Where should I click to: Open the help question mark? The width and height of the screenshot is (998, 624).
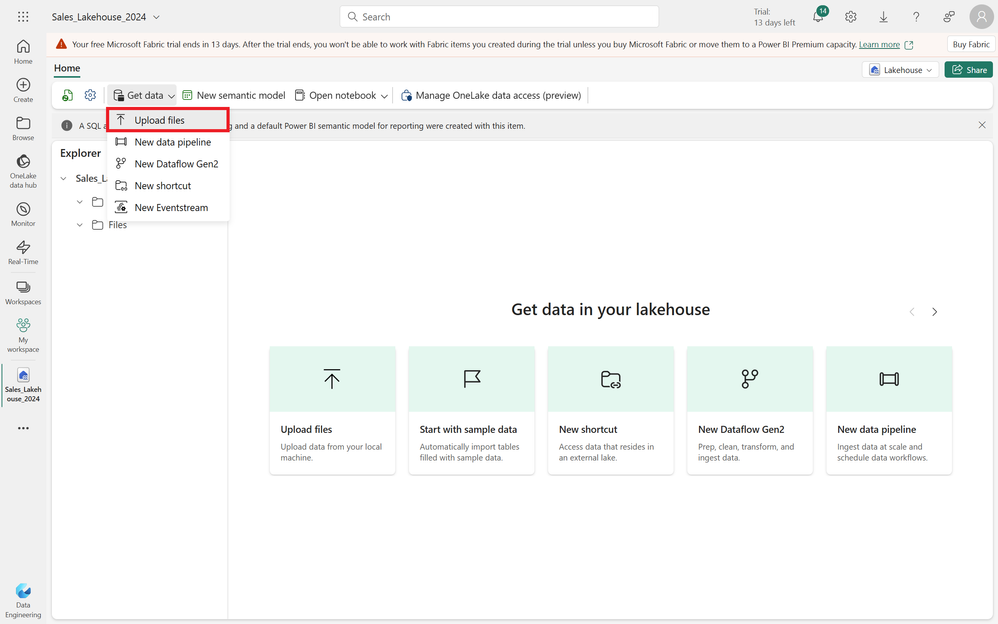tap(916, 17)
